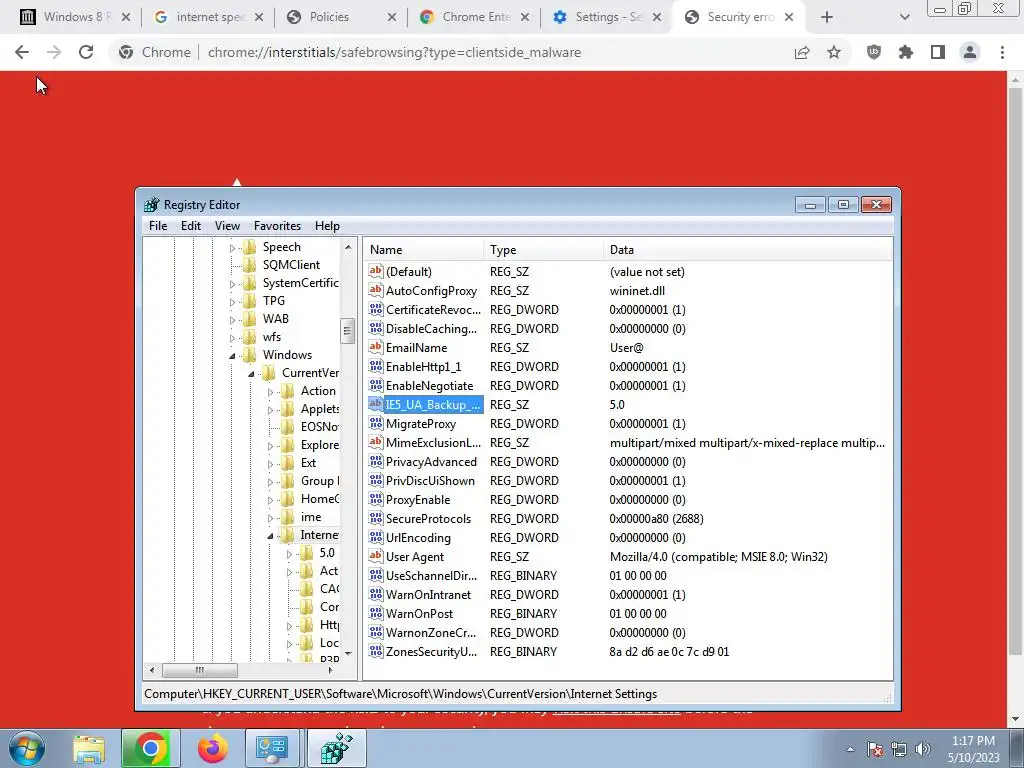Collapse the CurrentVersion key

pos(251,374)
